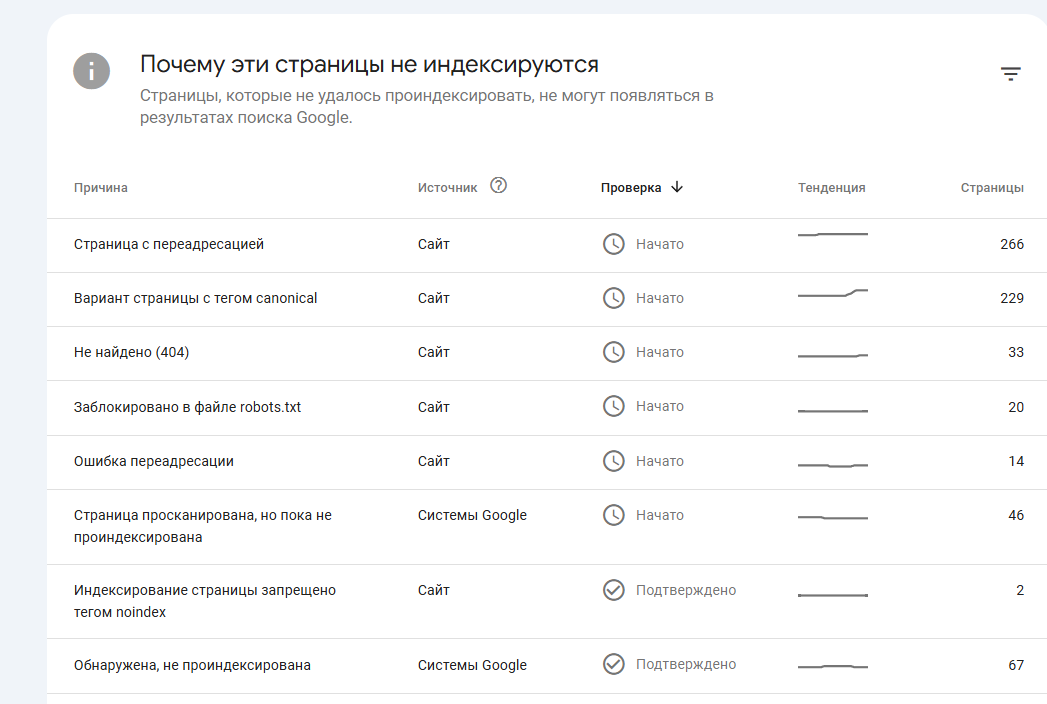This screenshot has width=1047, height=704.
Task: Click trend sparkline for Ошибка переадресации row
Action: click(832, 465)
